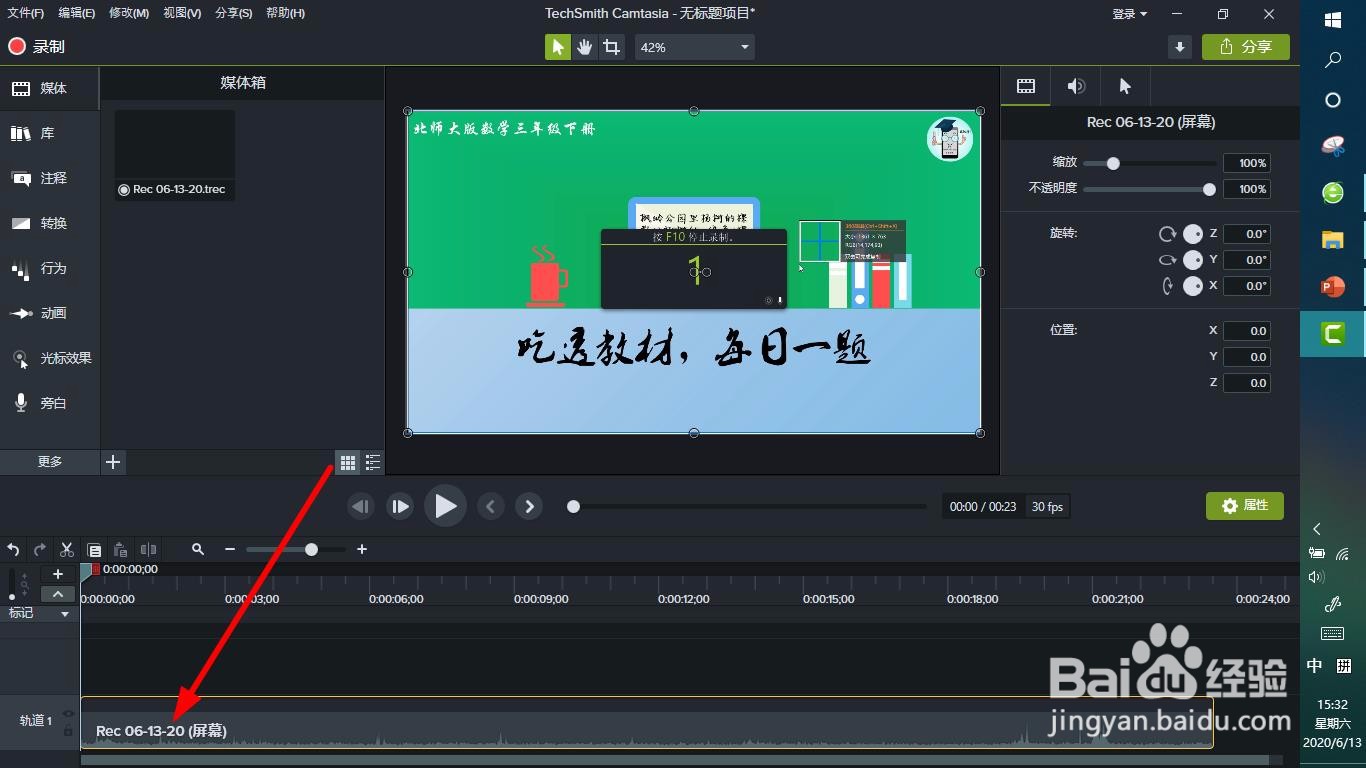Viewport: 1366px width, 768px height.
Task: Switch media bin to thumbnail grid view
Action: (347, 462)
